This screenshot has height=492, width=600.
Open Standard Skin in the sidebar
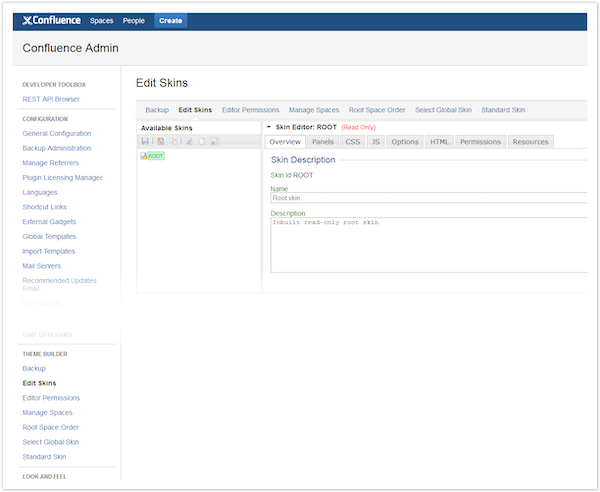(44, 457)
